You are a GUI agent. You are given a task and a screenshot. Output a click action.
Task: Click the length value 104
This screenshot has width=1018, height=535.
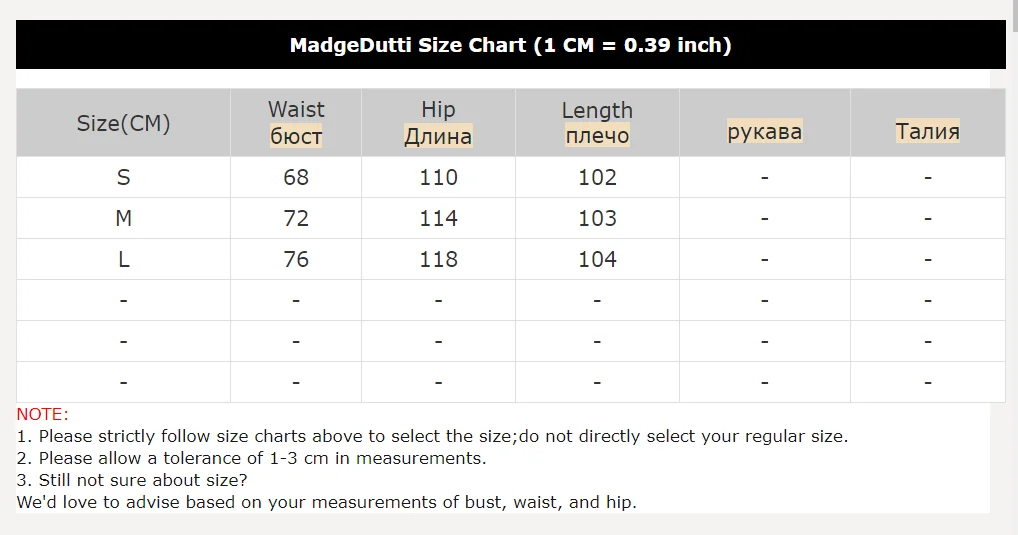tap(597, 259)
